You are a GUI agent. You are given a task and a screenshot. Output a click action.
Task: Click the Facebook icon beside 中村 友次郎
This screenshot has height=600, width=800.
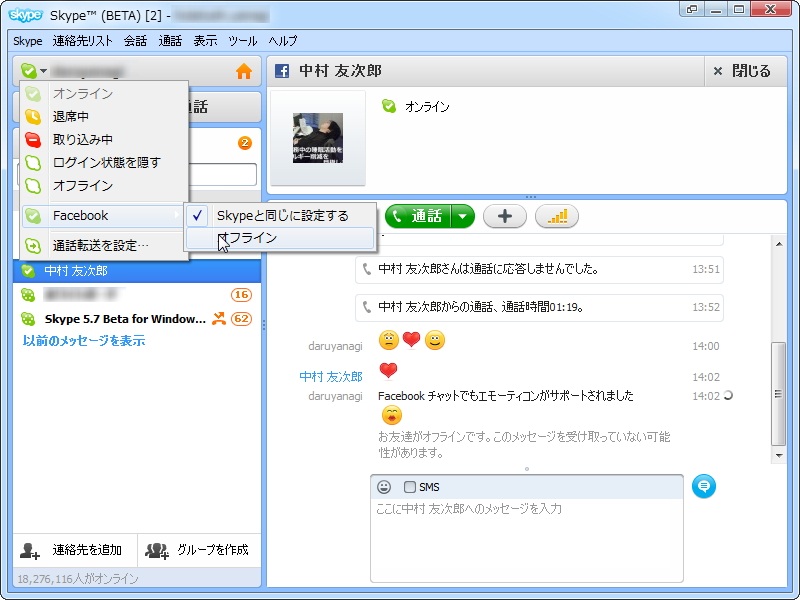pyautogui.click(x=282, y=71)
